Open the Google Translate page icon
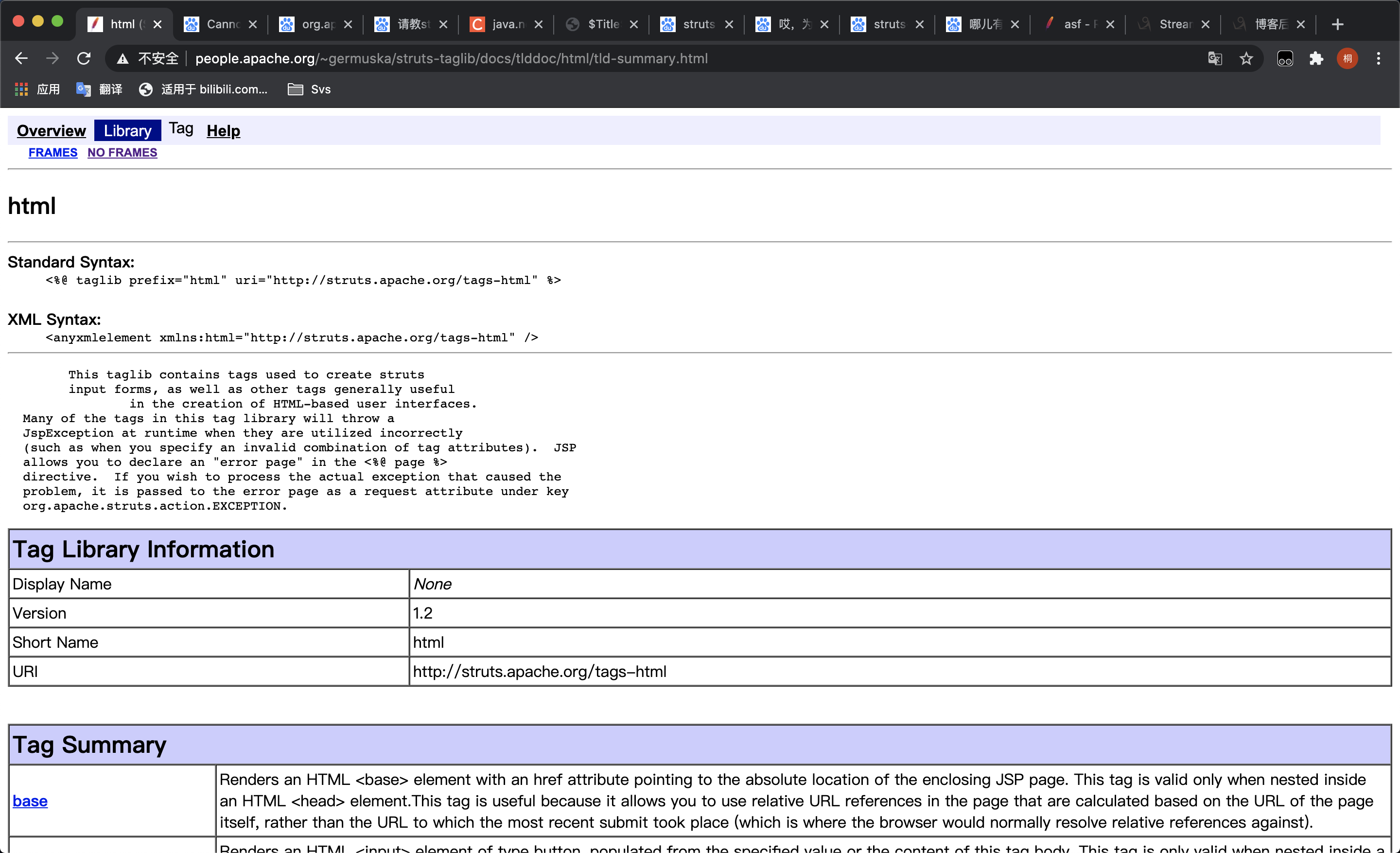Image resolution: width=1400 pixels, height=853 pixels. click(x=1215, y=58)
